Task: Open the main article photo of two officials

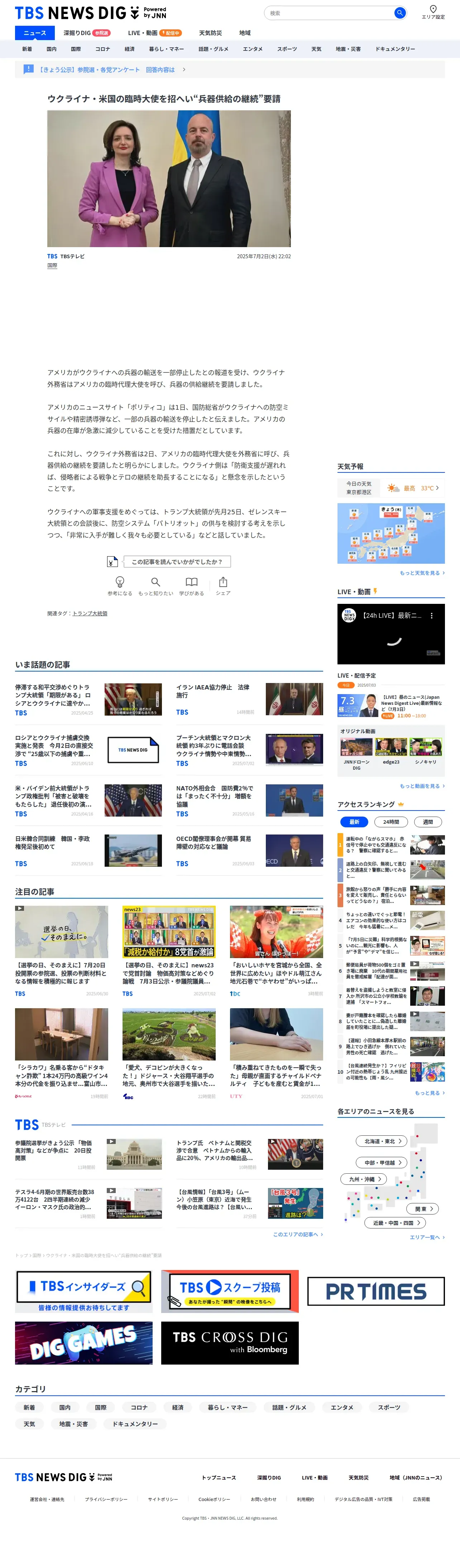Action: [x=169, y=178]
